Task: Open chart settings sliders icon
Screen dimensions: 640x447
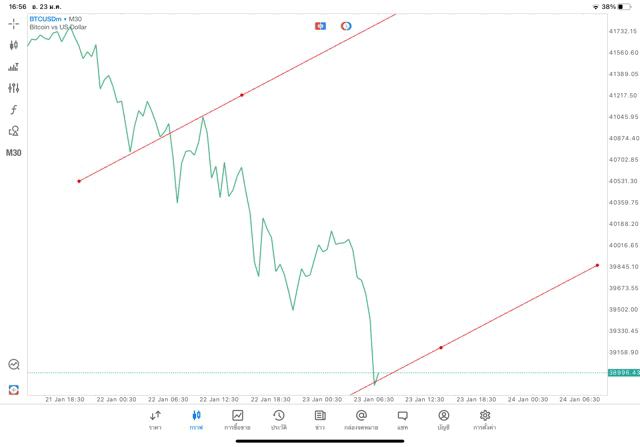Action: pos(14,88)
